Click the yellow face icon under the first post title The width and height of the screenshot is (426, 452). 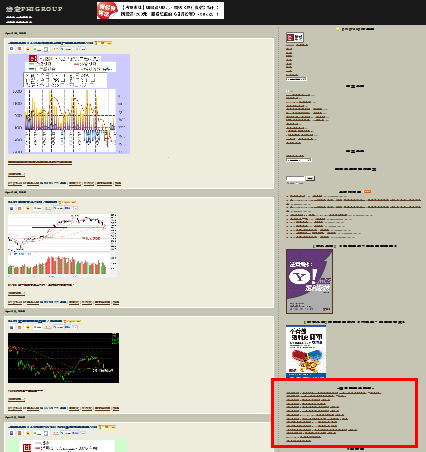(x=28, y=49)
